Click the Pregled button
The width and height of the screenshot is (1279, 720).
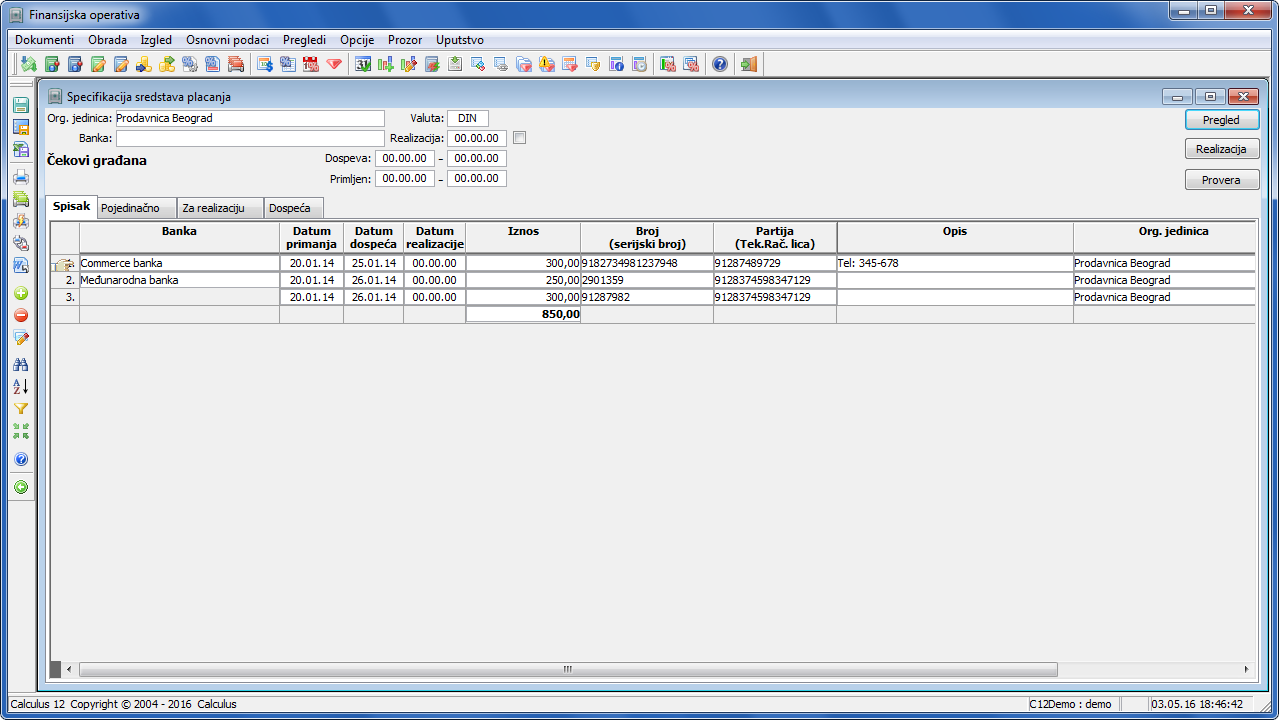click(1221, 120)
